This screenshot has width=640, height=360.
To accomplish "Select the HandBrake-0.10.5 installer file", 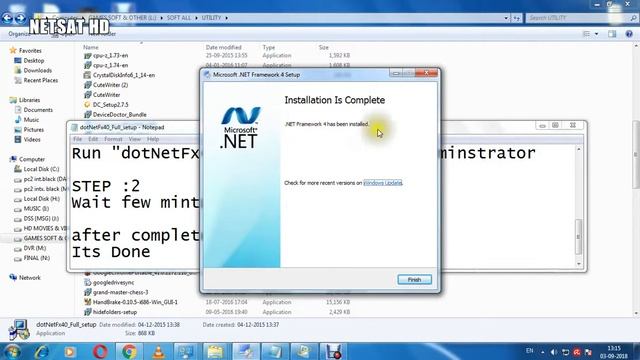I will pyautogui.click(x=135, y=302).
